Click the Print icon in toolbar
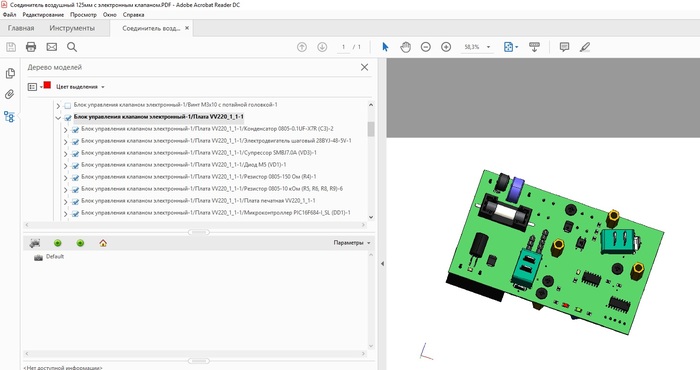 tap(31, 47)
